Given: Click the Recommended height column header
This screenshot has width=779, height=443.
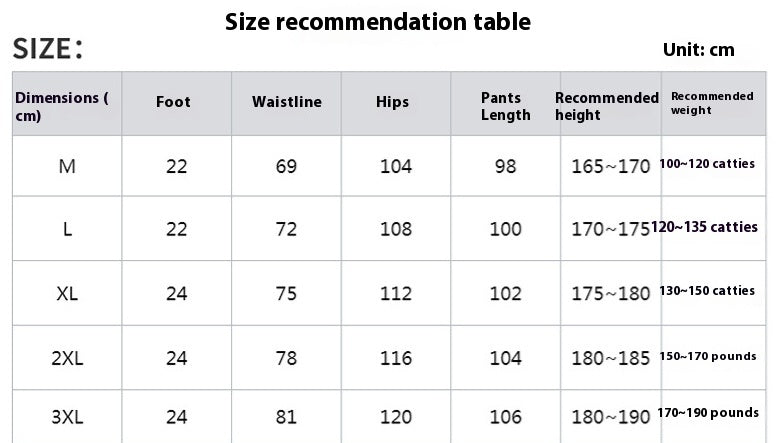Looking at the screenshot, I should click(x=606, y=106).
